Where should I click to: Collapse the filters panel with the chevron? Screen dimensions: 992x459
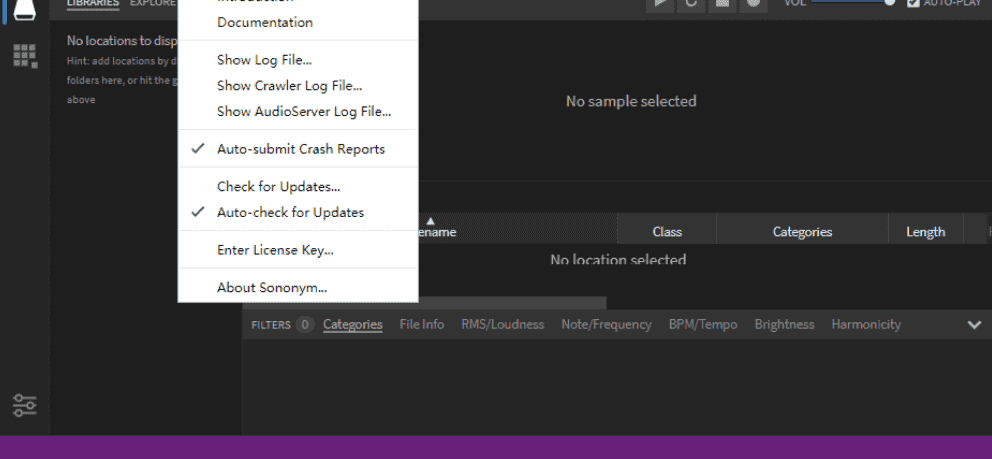tap(974, 325)
